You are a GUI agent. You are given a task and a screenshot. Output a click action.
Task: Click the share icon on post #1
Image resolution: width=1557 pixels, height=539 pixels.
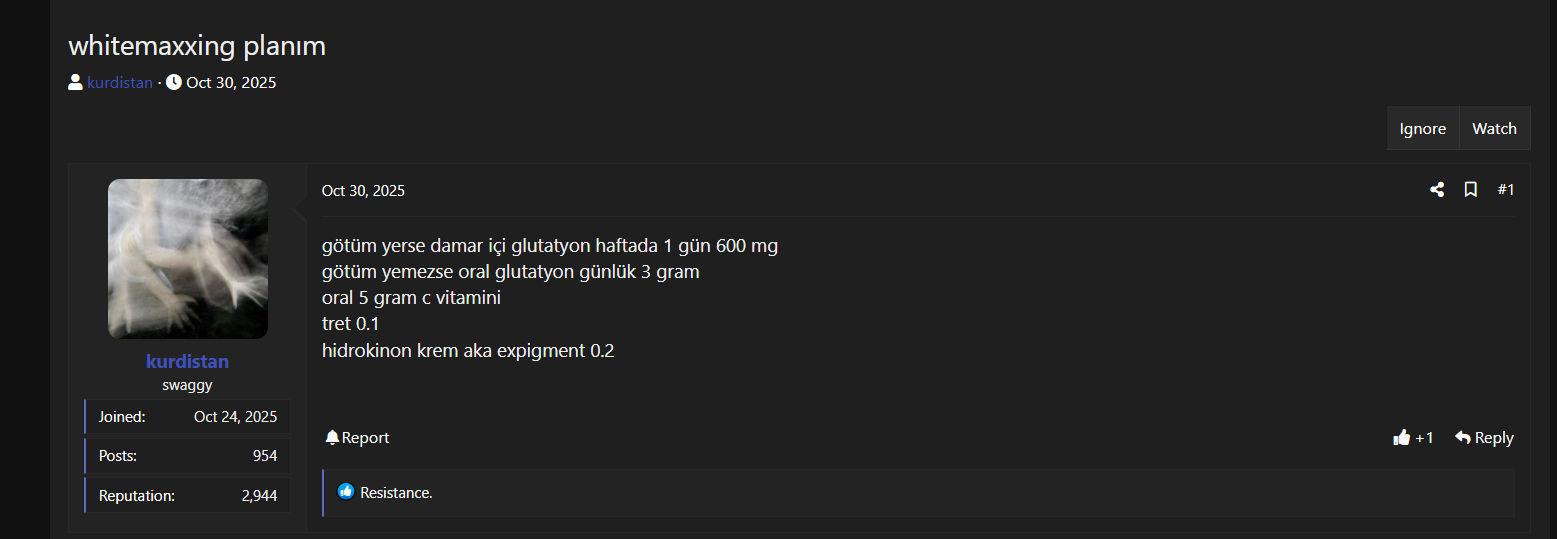(1437, 190)
